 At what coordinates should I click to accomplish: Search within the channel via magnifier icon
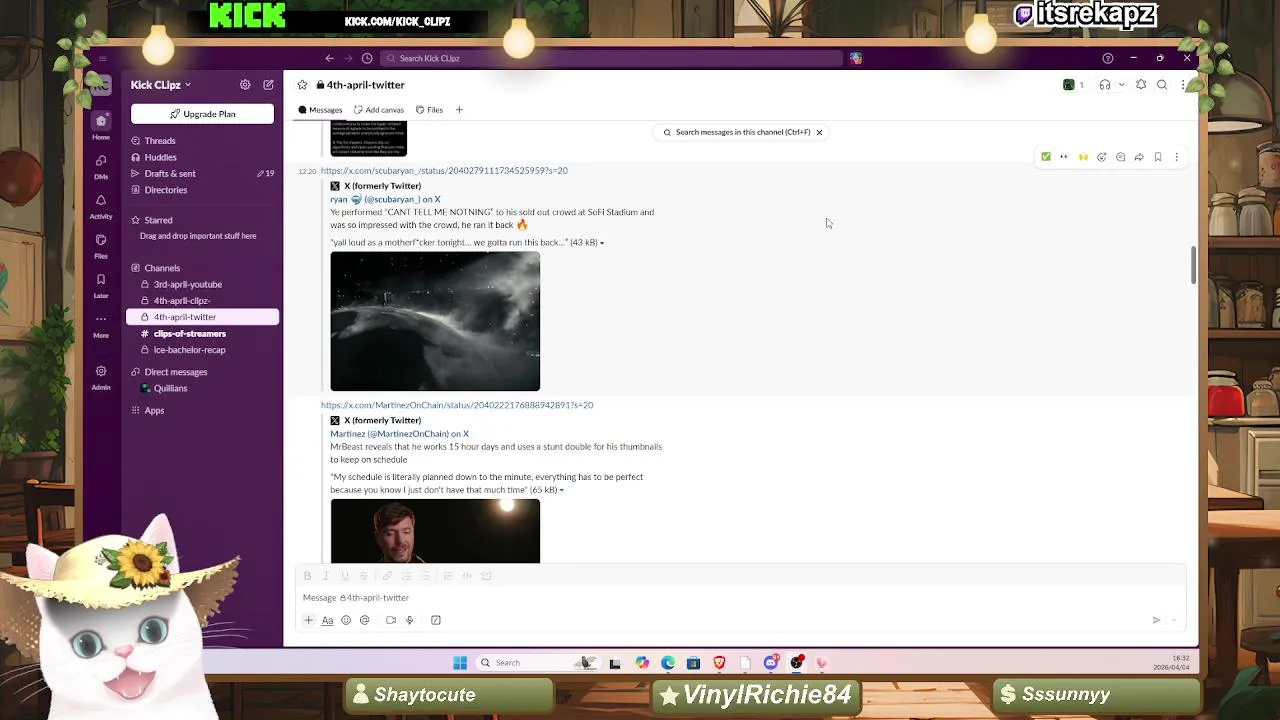(x=1162, y=85)
